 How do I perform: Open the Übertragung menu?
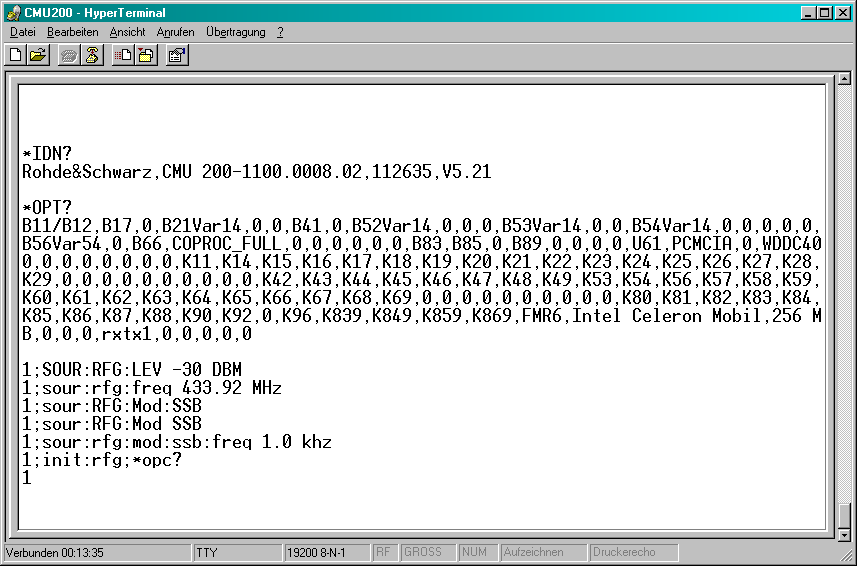coord(236,32)
